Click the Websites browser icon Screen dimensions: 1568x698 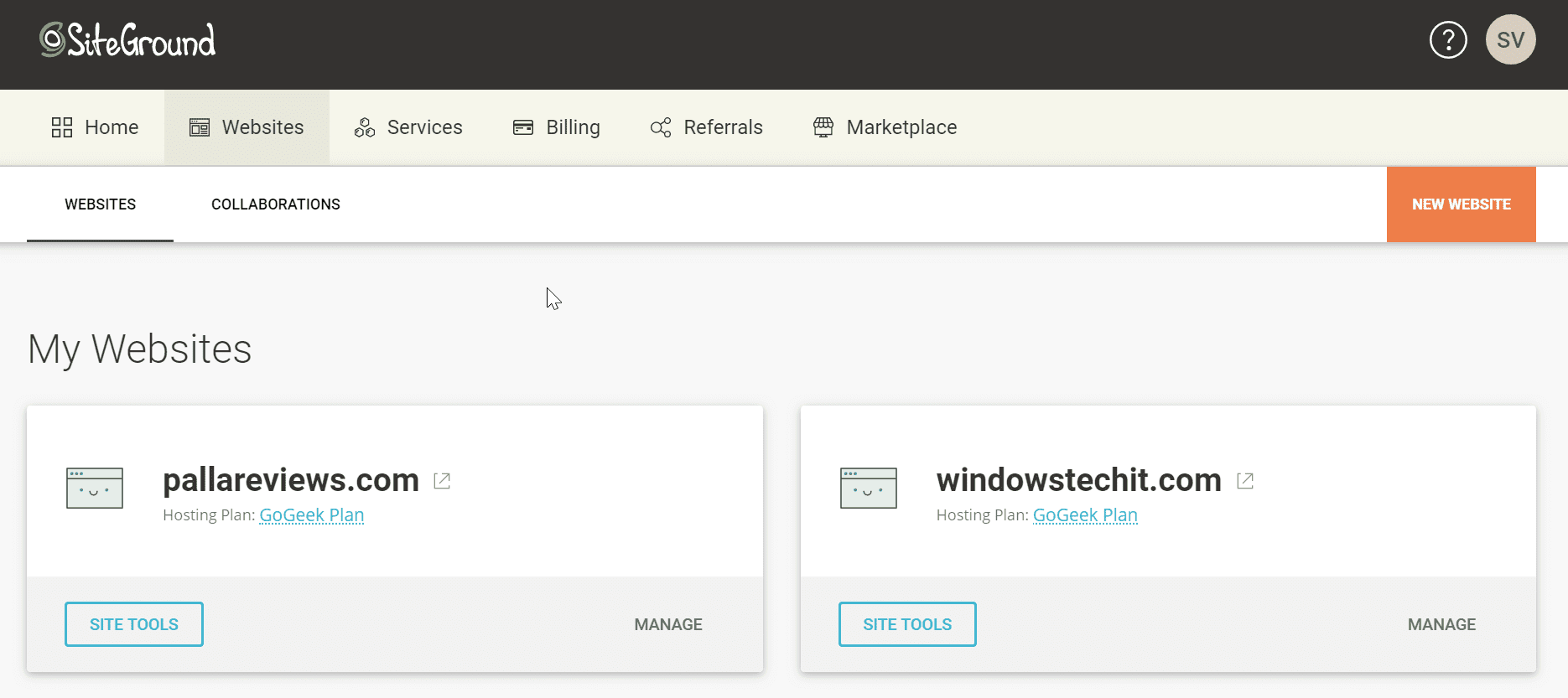200,127
